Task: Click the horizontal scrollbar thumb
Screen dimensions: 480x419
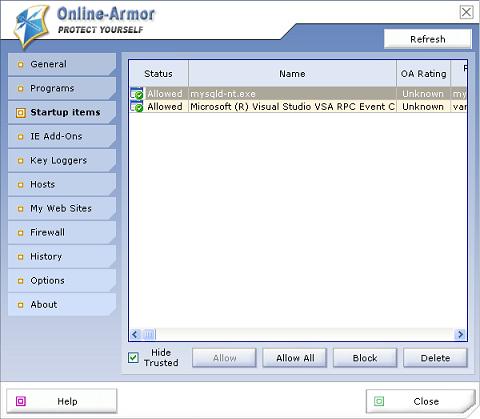Action: pyautogui.click(x=149, y=334)
